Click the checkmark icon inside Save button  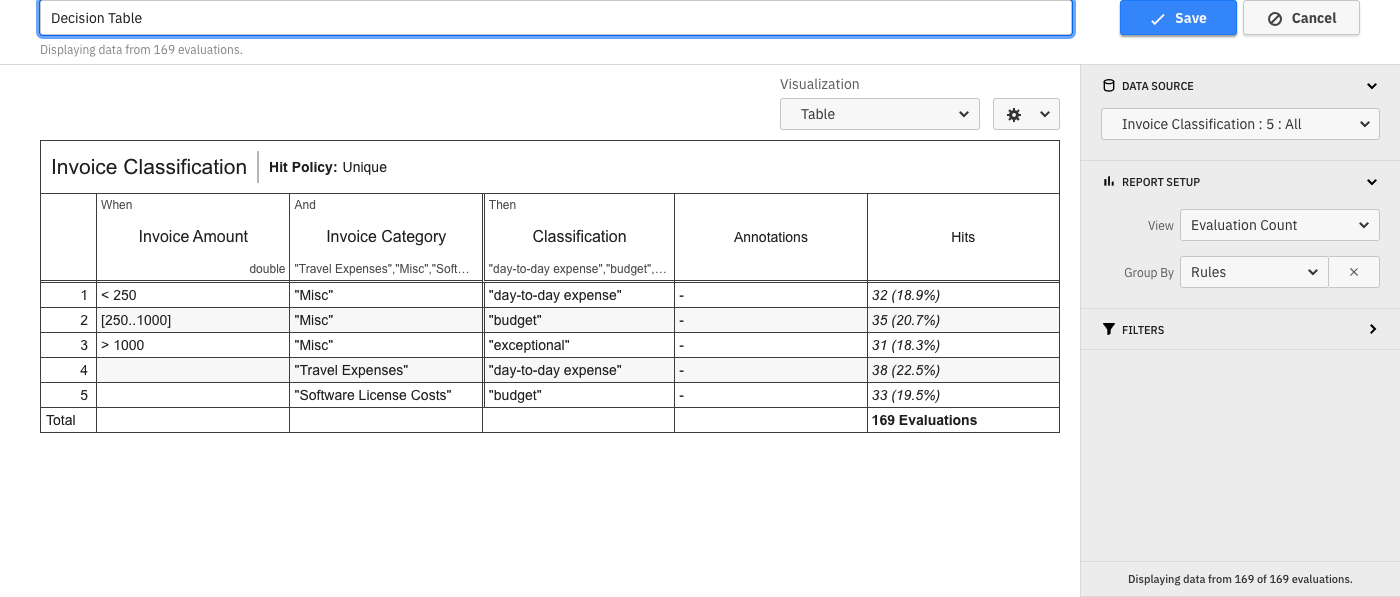(1157, 18)
